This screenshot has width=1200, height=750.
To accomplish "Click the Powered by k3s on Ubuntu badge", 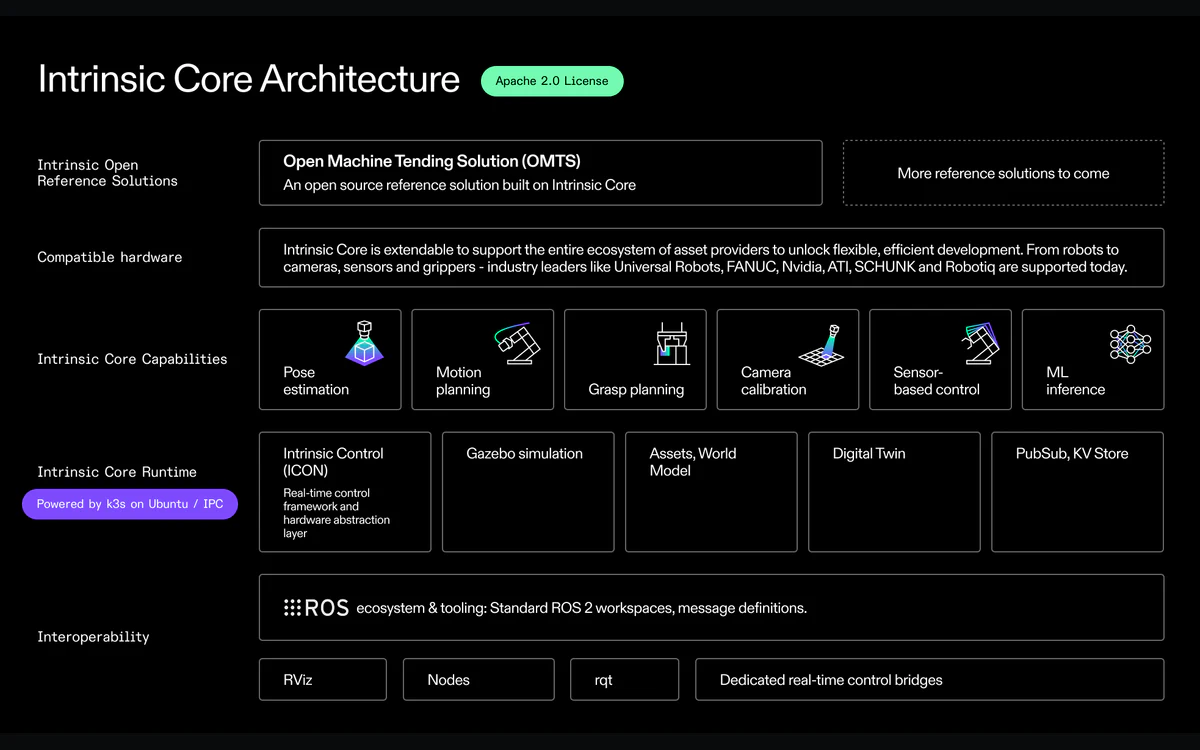I will point(130,504).
